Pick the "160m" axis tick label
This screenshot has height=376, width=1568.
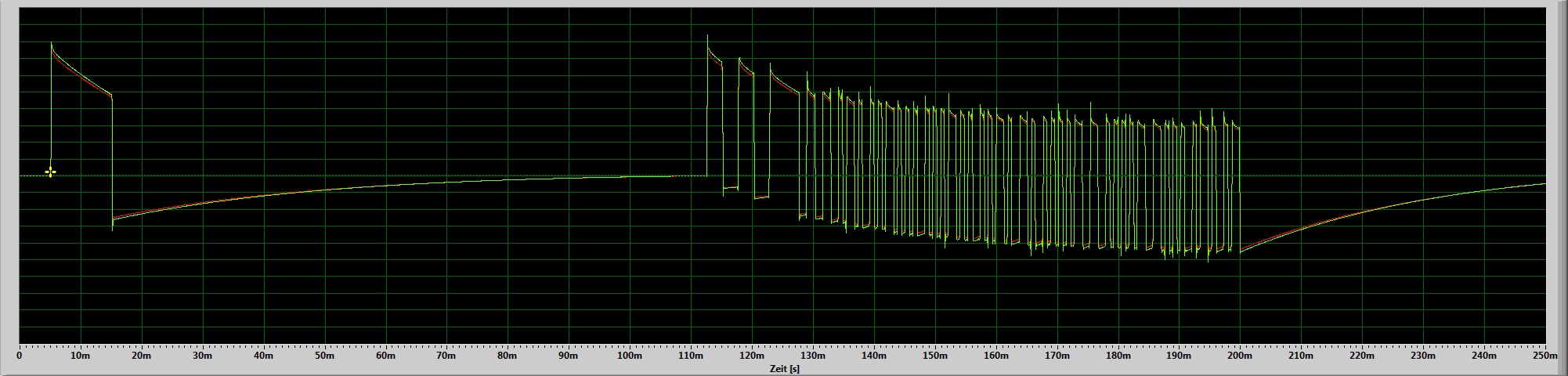coord(996,356)
